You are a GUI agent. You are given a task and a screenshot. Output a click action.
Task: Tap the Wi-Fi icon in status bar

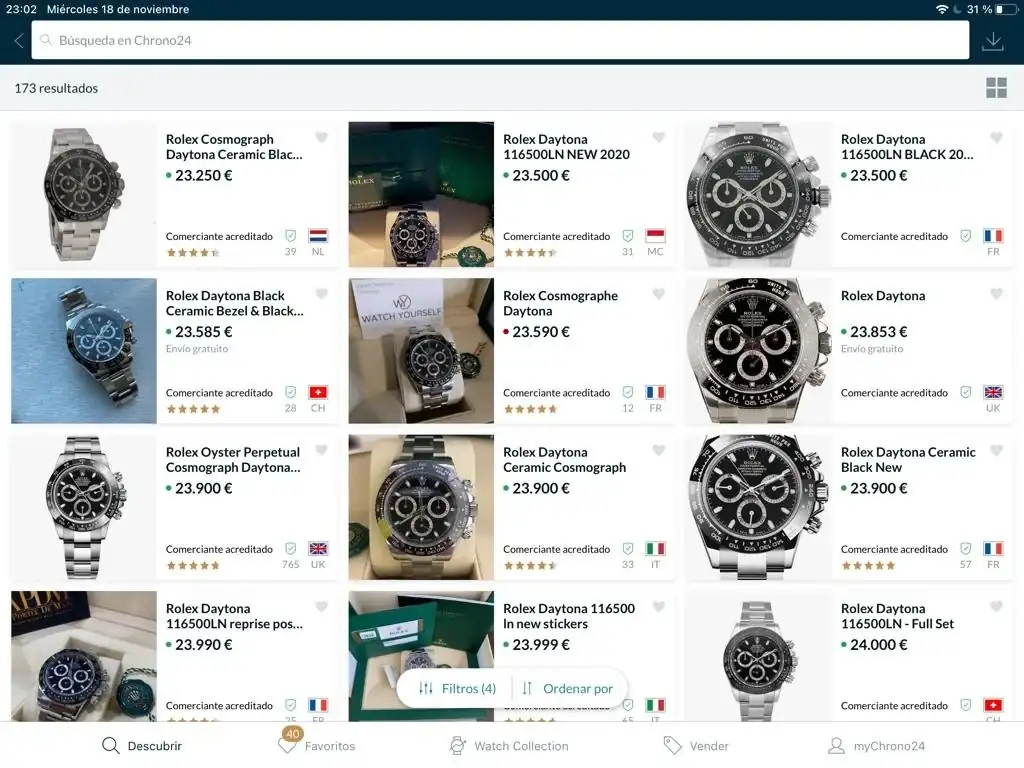click(942, 9)
